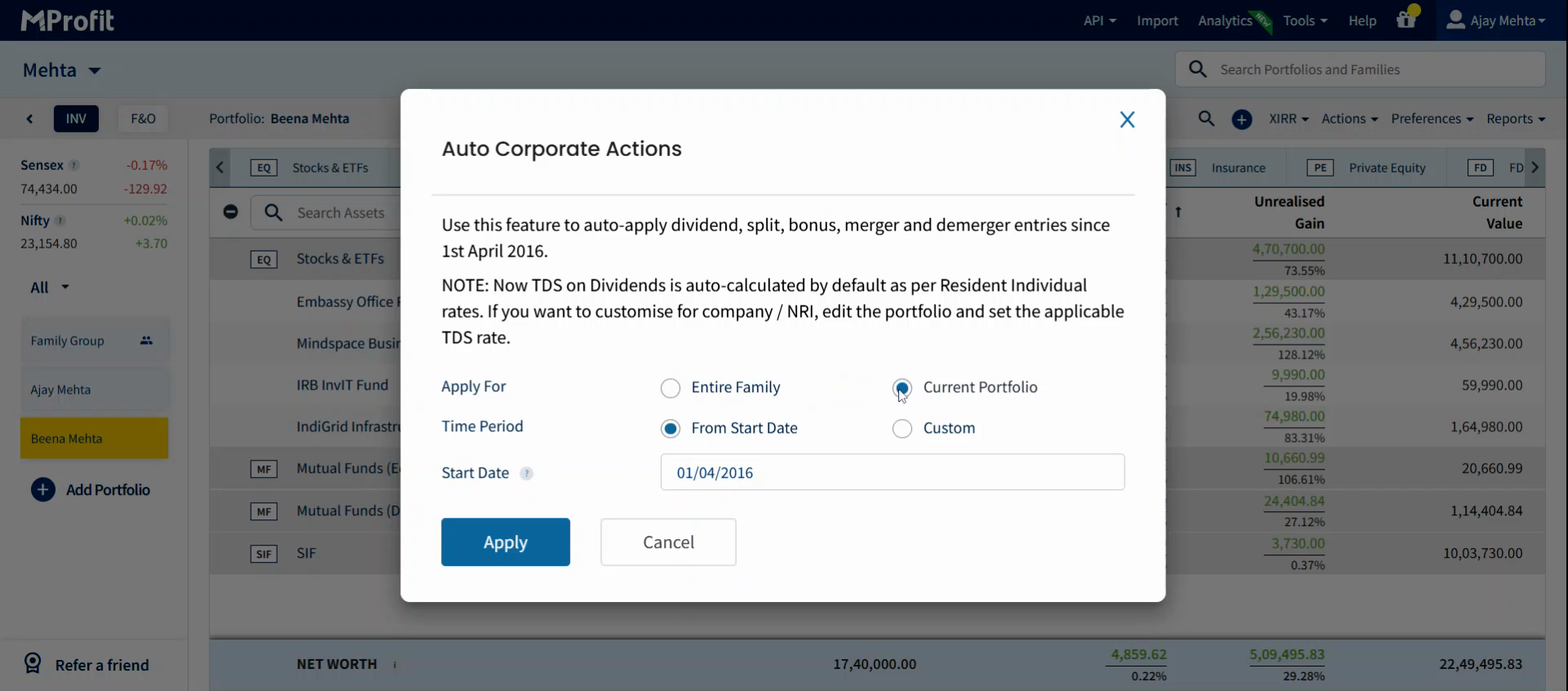The image size is (1568, 691).
Task: Switch to the F&O tab
Action: tap(143, 118)
